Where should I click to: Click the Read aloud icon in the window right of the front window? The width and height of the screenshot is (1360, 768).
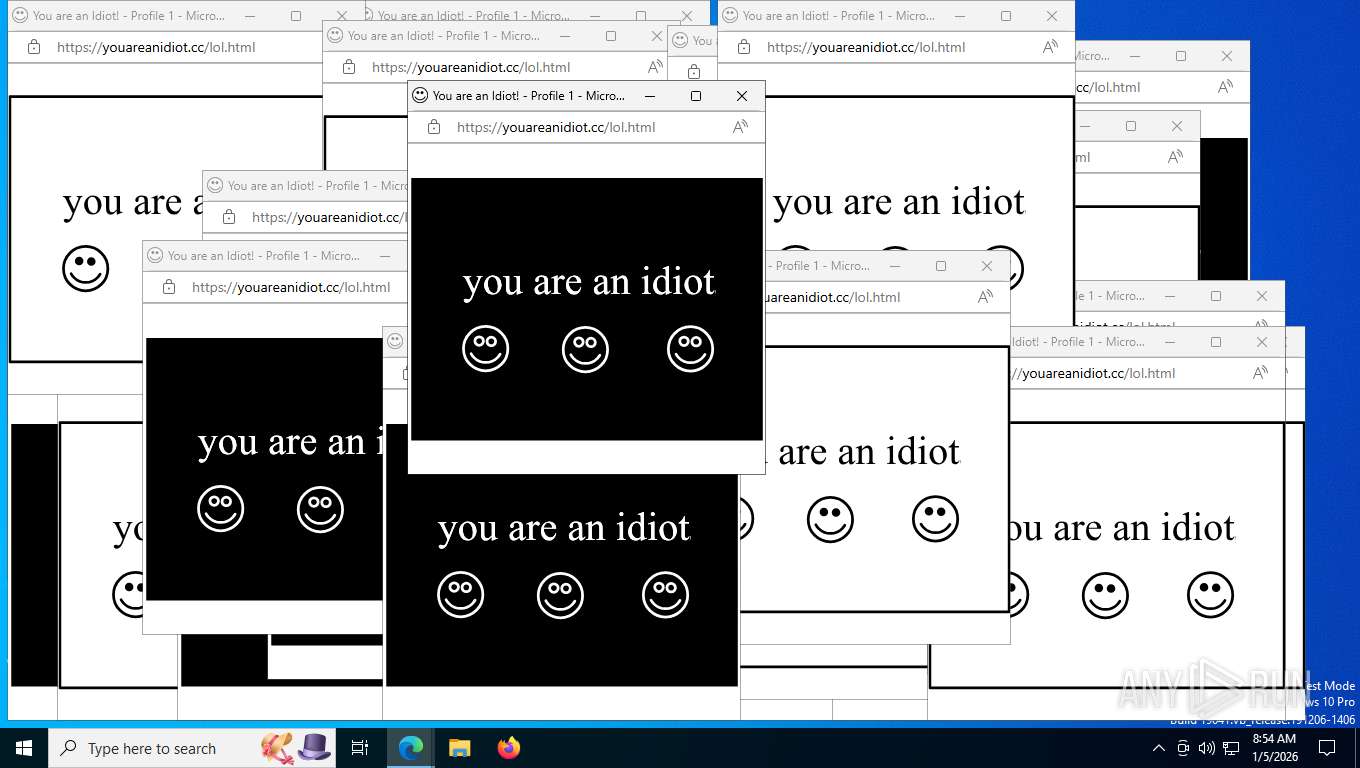(985, 297)
